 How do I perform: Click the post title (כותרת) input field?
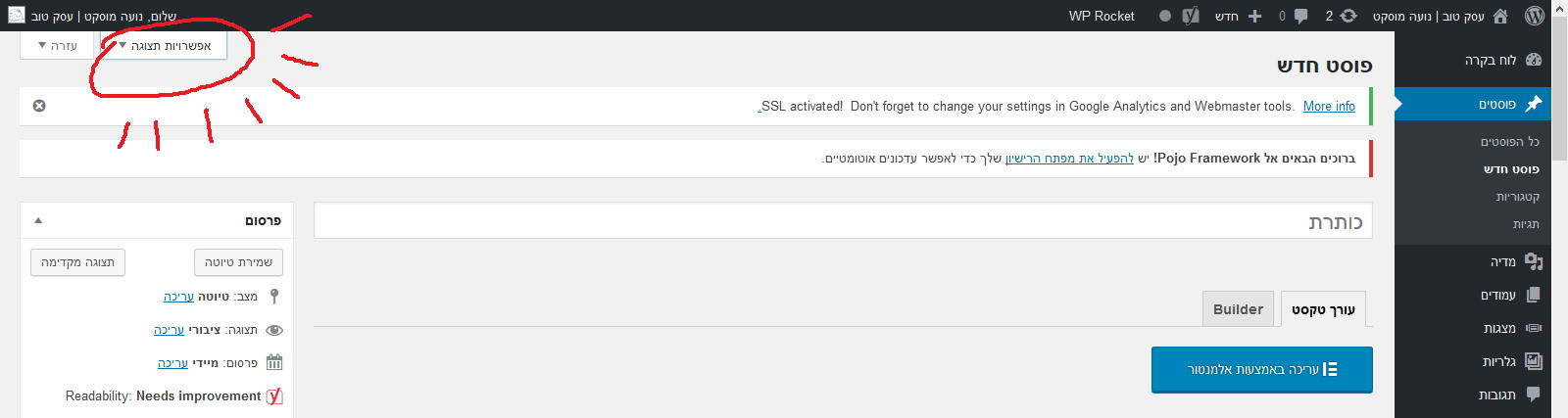(843, 221)
